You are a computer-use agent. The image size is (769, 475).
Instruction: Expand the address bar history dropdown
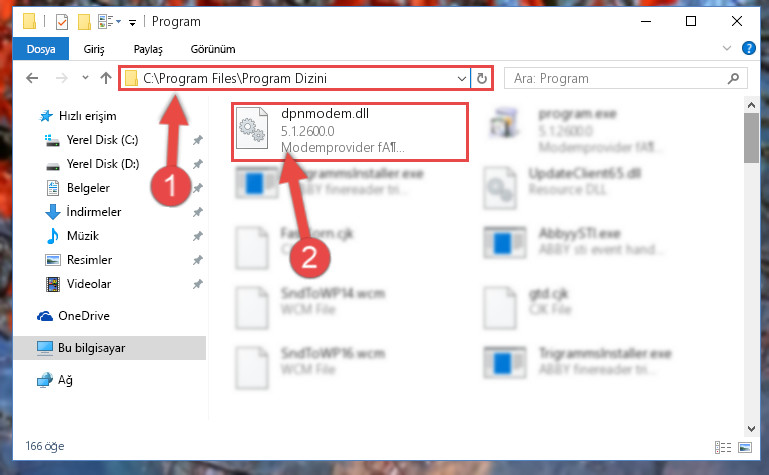pos(461,78)
